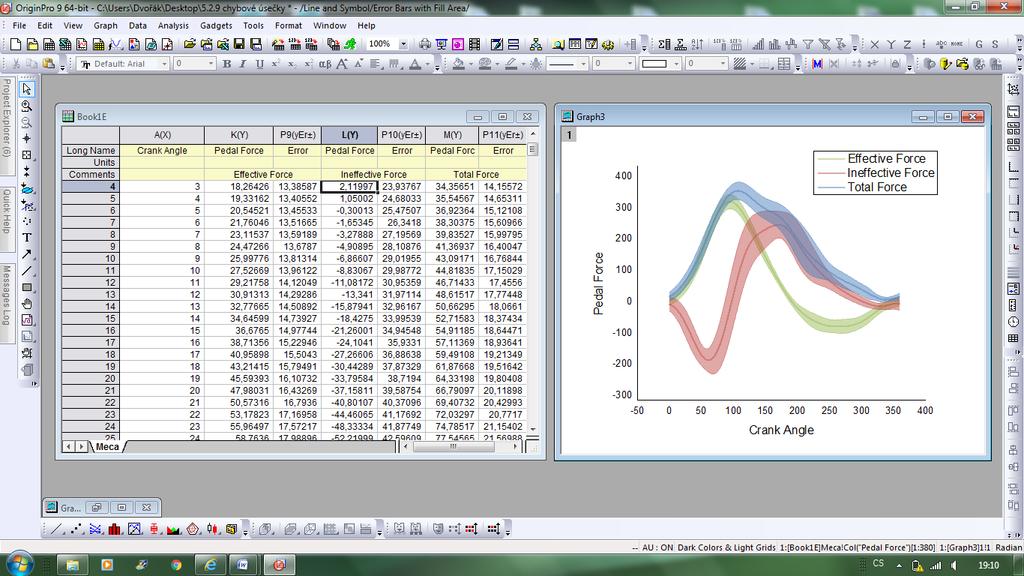Click the Stock candlestick plot icon
Viewport: 1024px width, 576px height.
(212, 529)
